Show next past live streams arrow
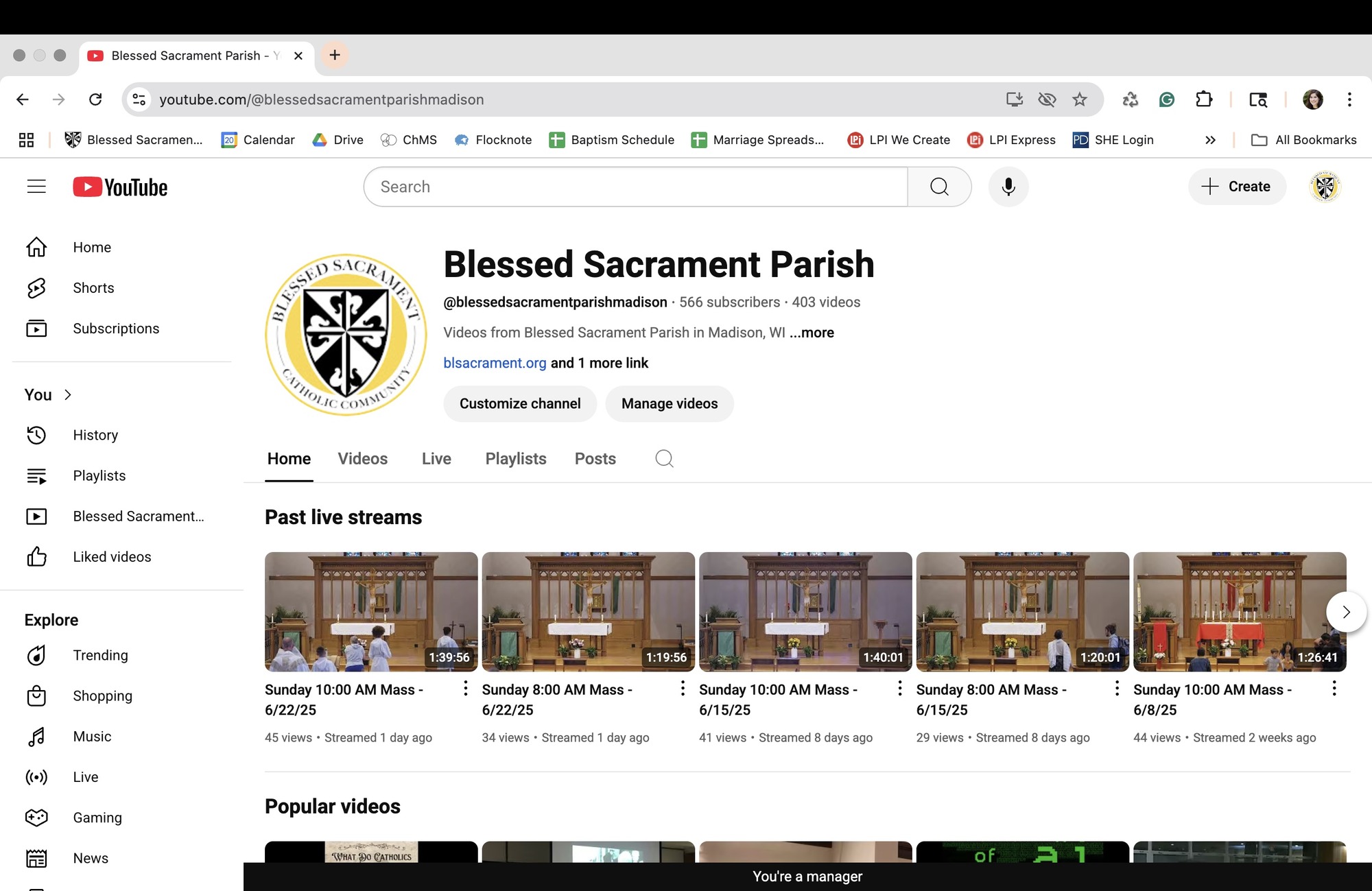The width and height of the screenshot is (1372, 891). [1346, 612]
